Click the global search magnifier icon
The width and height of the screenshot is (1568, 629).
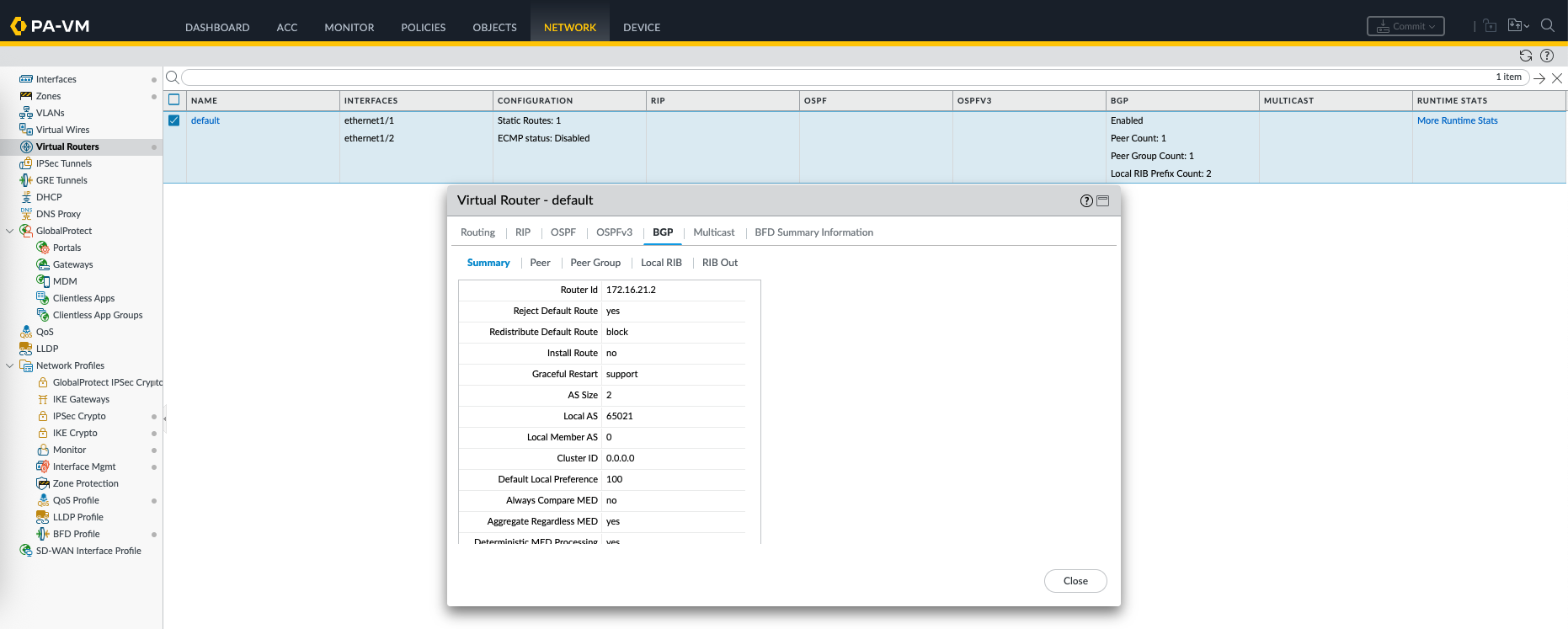[x=1548, y=26]
